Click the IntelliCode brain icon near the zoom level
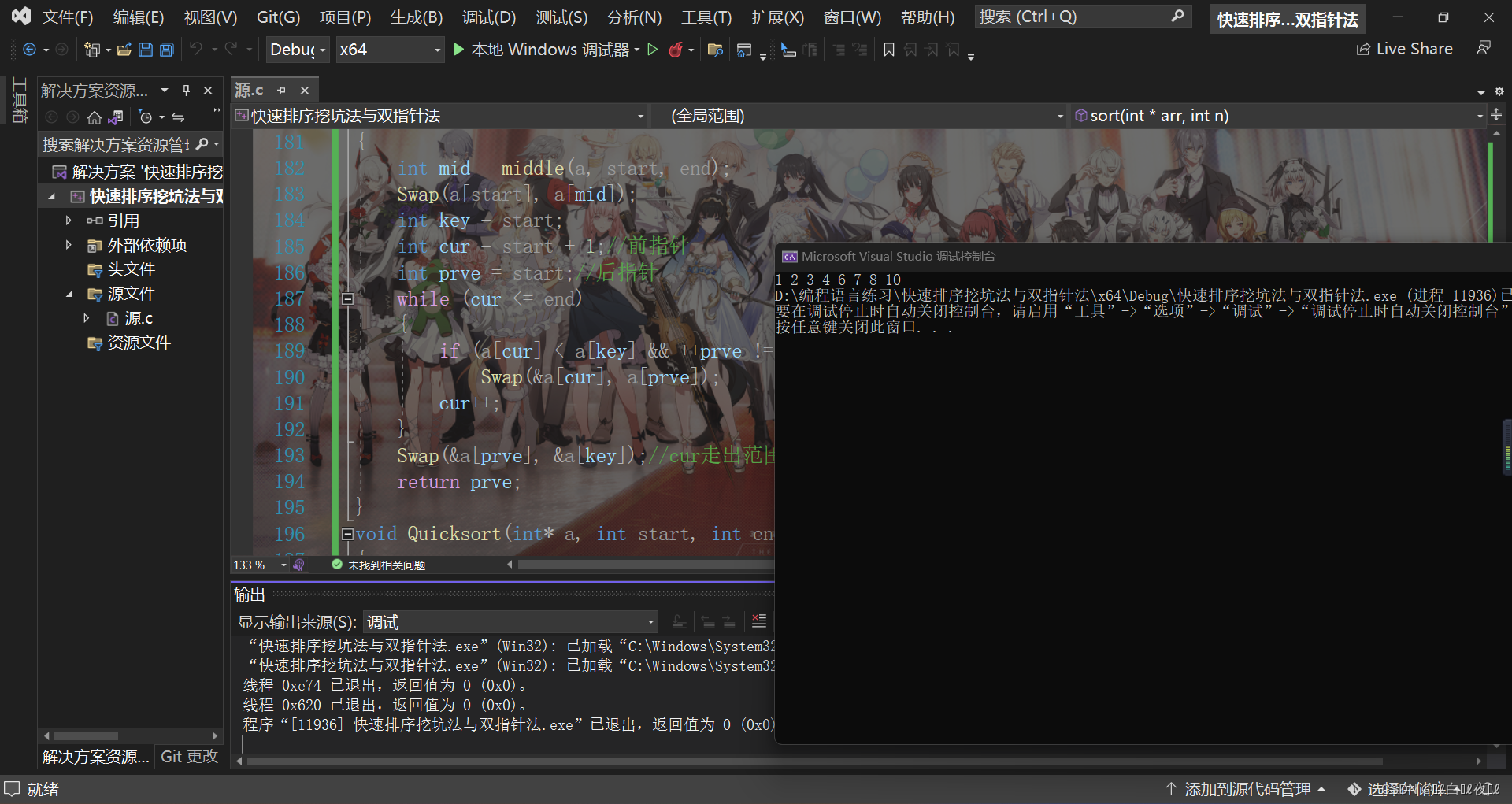Image resolution: width=1512 pixels, height=804 pixels. [x=299, y=565]
